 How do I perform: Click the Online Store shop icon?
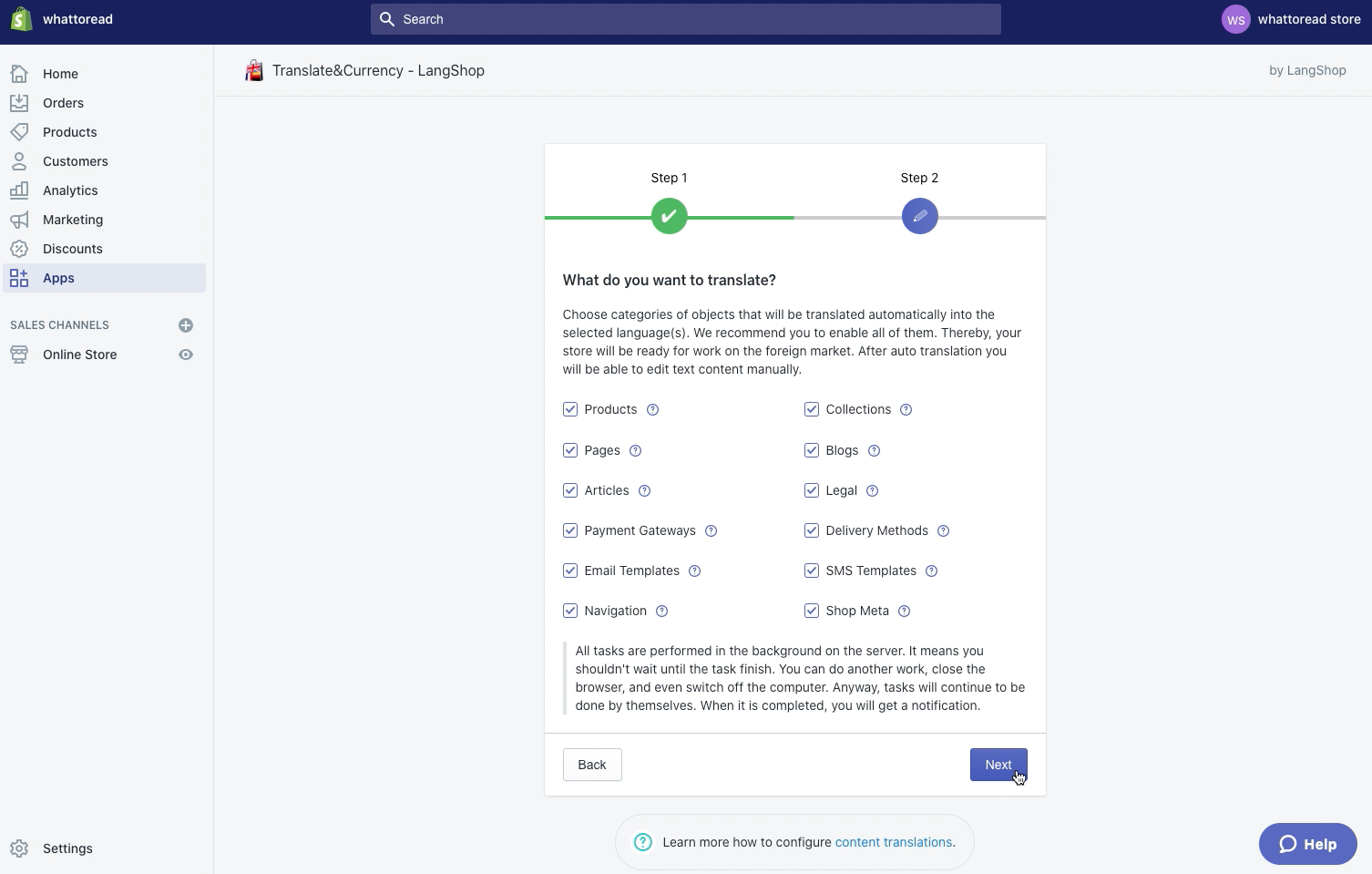coord(19,355)
